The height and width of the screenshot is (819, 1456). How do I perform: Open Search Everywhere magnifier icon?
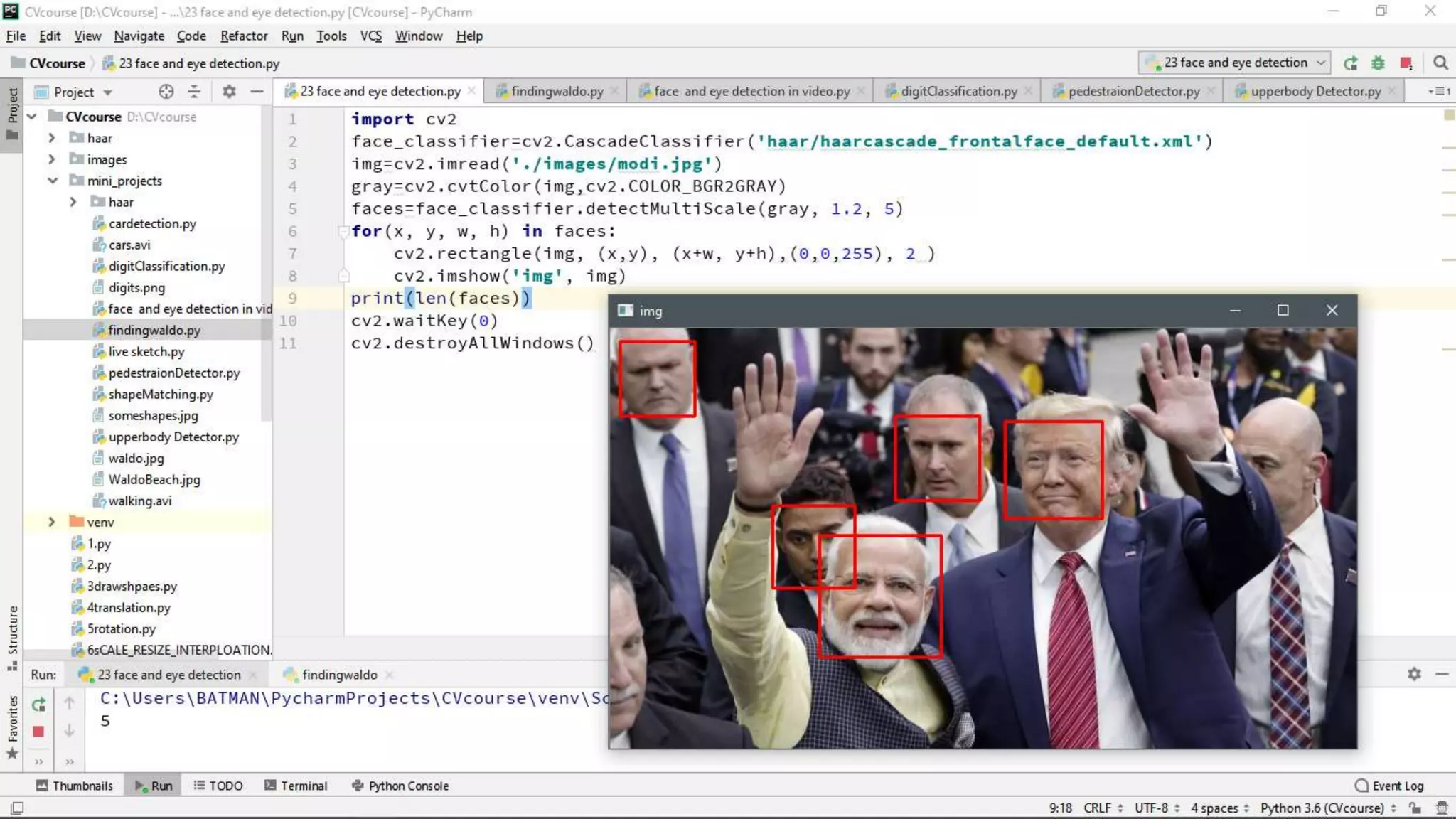coord(1440,63)
